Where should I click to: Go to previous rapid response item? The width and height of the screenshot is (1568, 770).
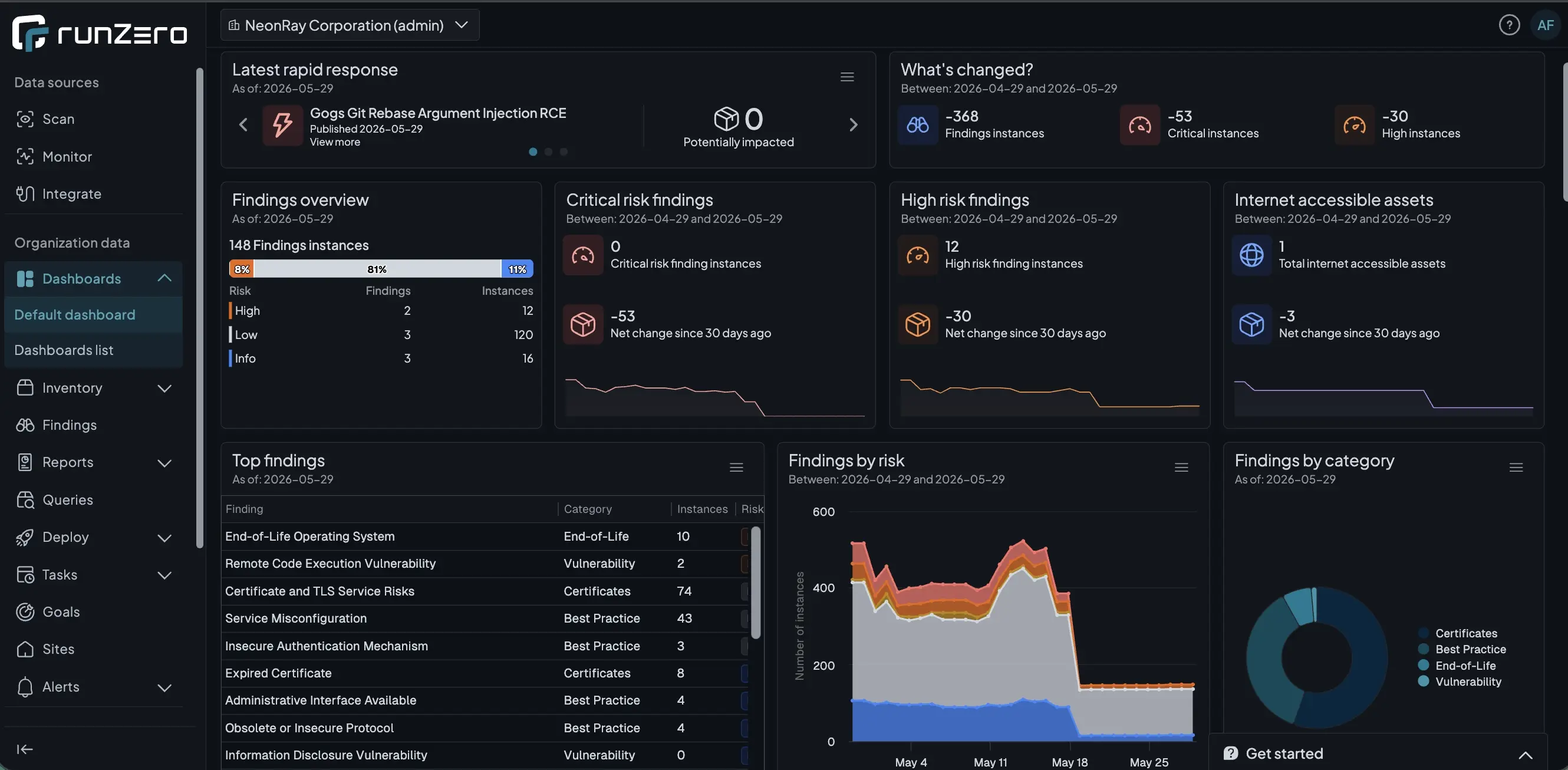point(243,125)
